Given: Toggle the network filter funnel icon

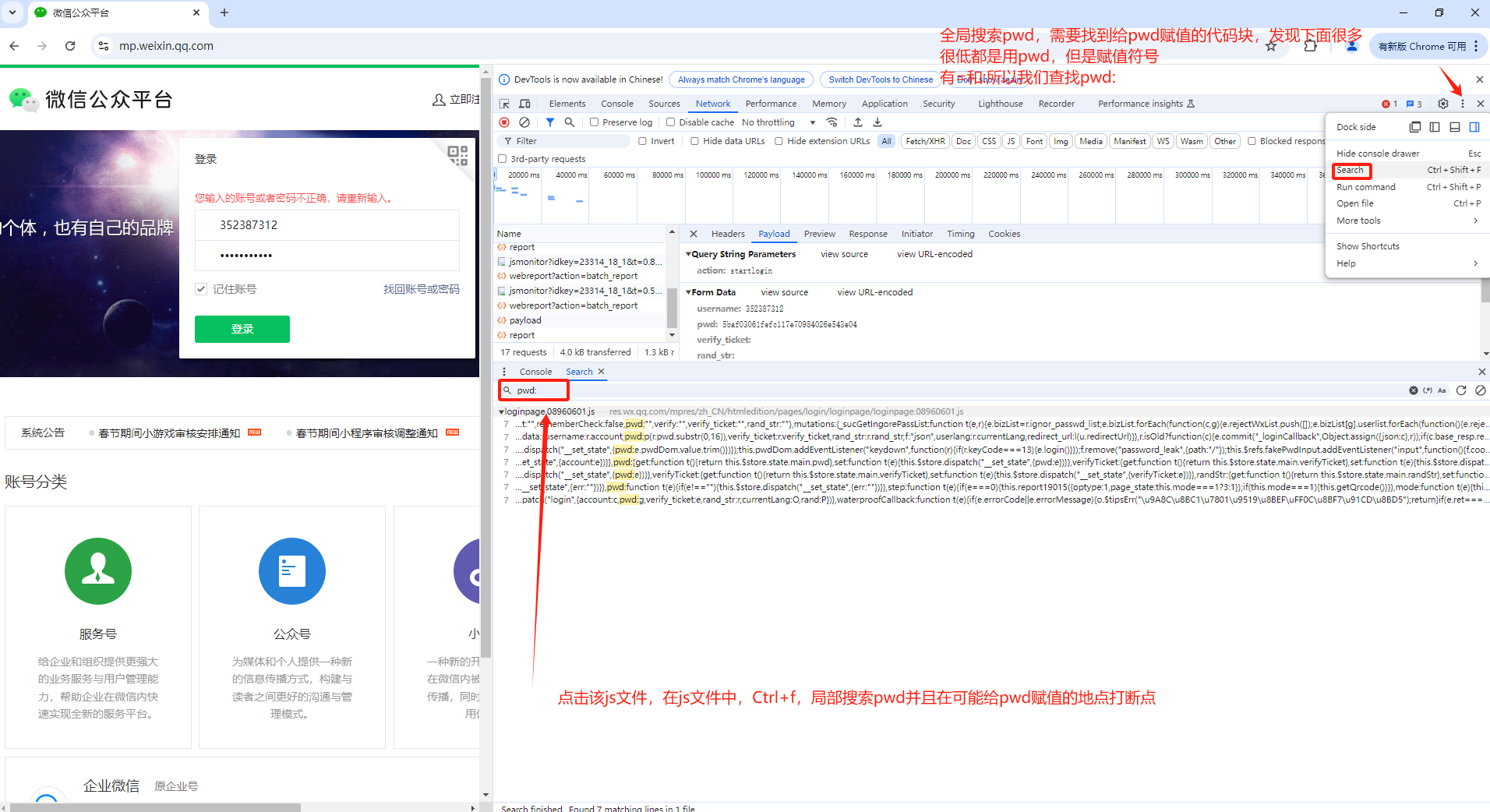Looking at the screenshot, I should tap(550, 122).
